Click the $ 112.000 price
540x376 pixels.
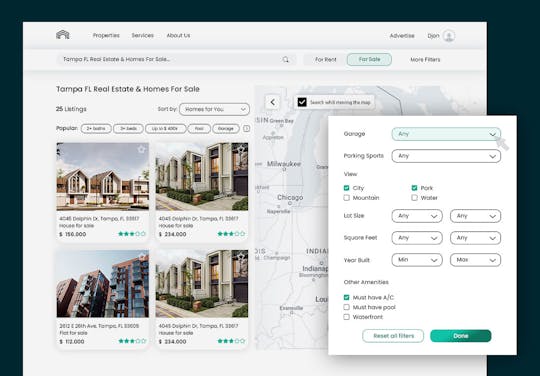[72, 342]
